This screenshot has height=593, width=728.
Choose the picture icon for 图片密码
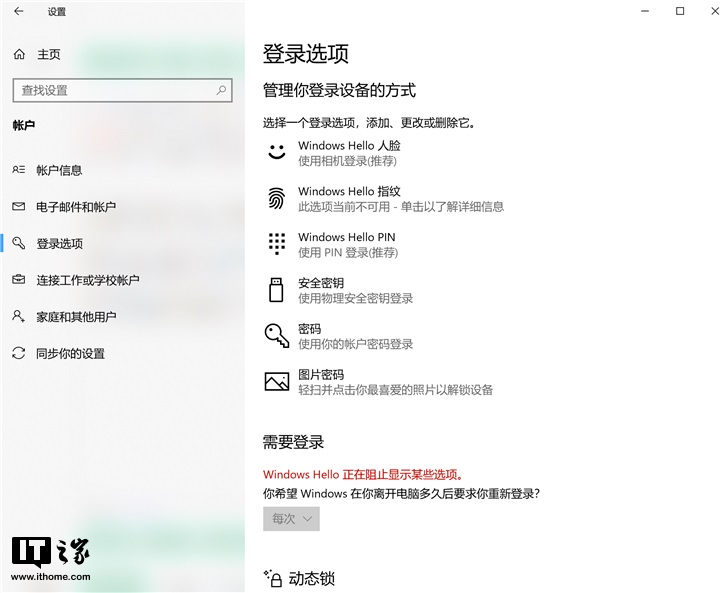pyautogui.click(x=277, y=381)
